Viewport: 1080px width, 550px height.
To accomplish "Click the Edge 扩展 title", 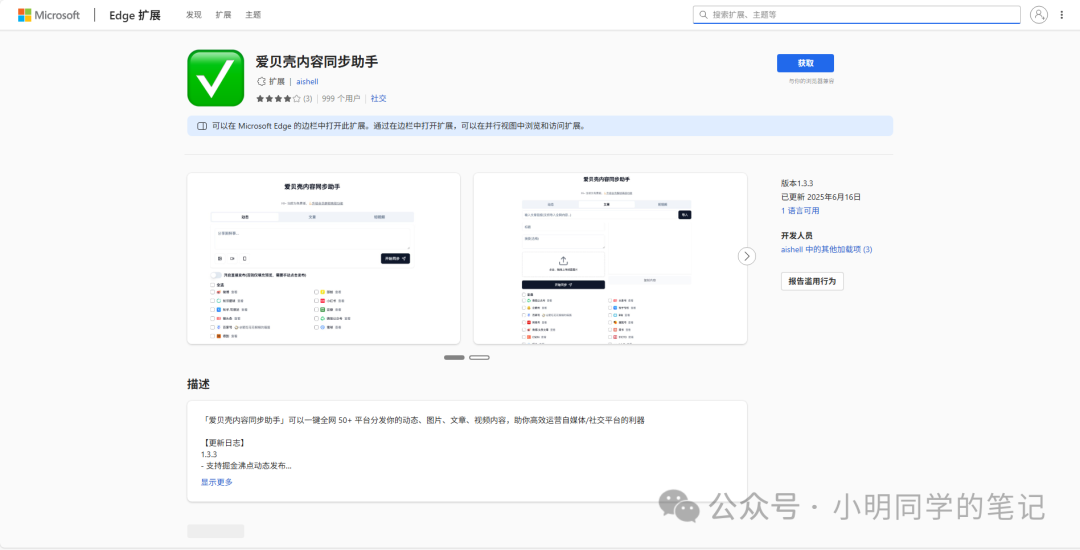I will click(x=135, y=15).
